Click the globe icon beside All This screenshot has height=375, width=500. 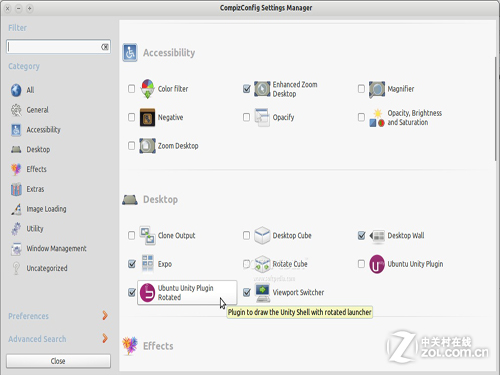coord(16,90)
